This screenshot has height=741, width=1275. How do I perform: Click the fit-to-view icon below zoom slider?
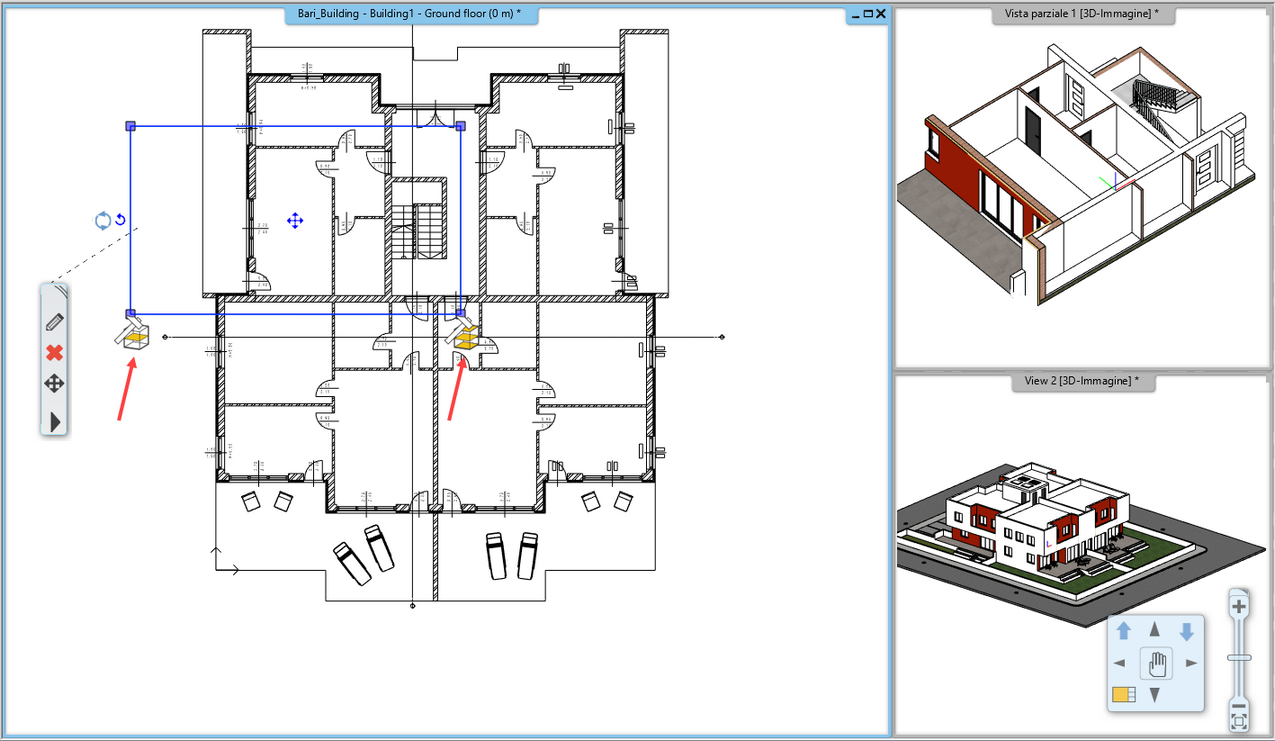1239,721
